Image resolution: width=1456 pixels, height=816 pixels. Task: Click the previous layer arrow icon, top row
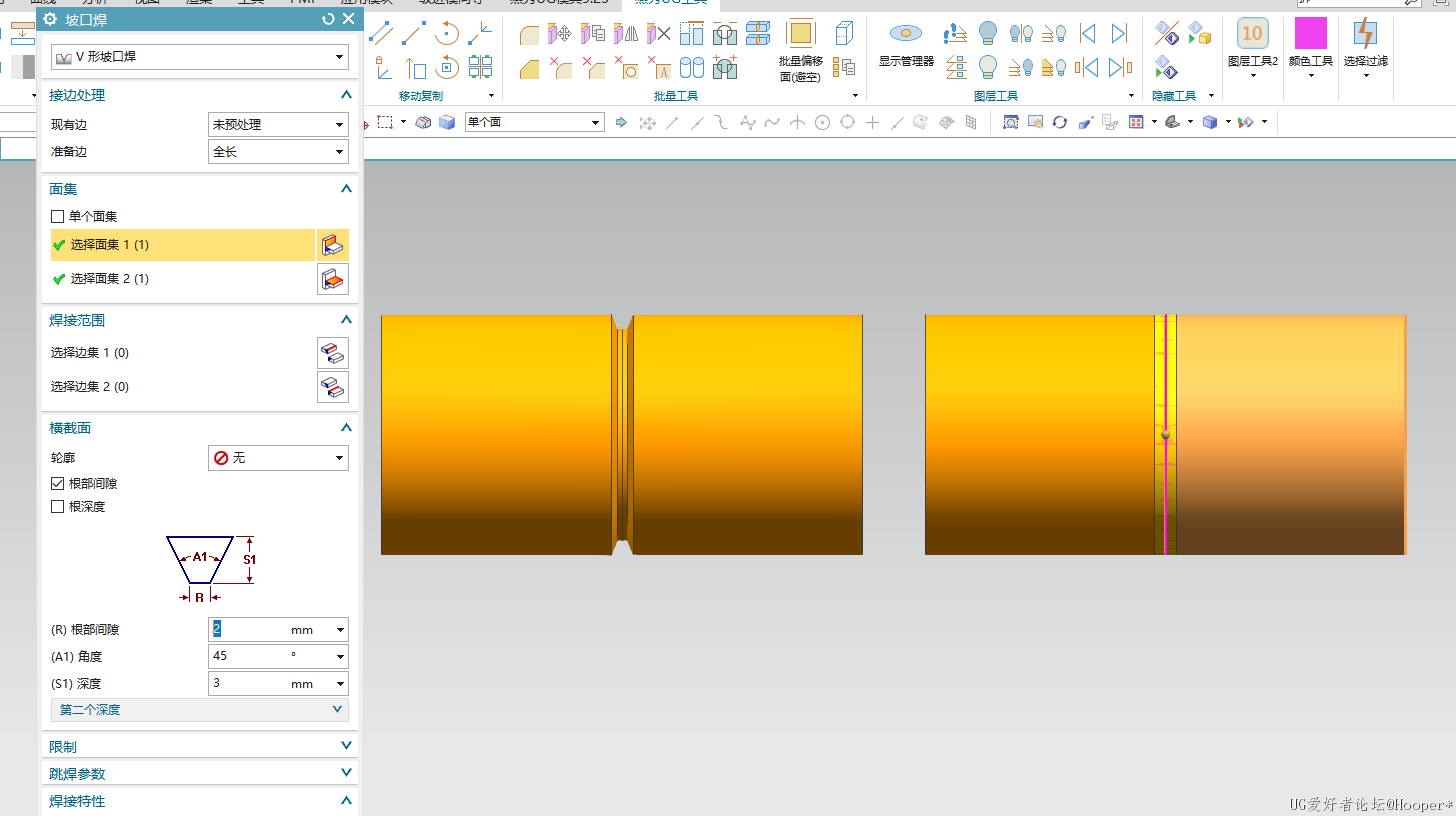[x=1087, y=33]
